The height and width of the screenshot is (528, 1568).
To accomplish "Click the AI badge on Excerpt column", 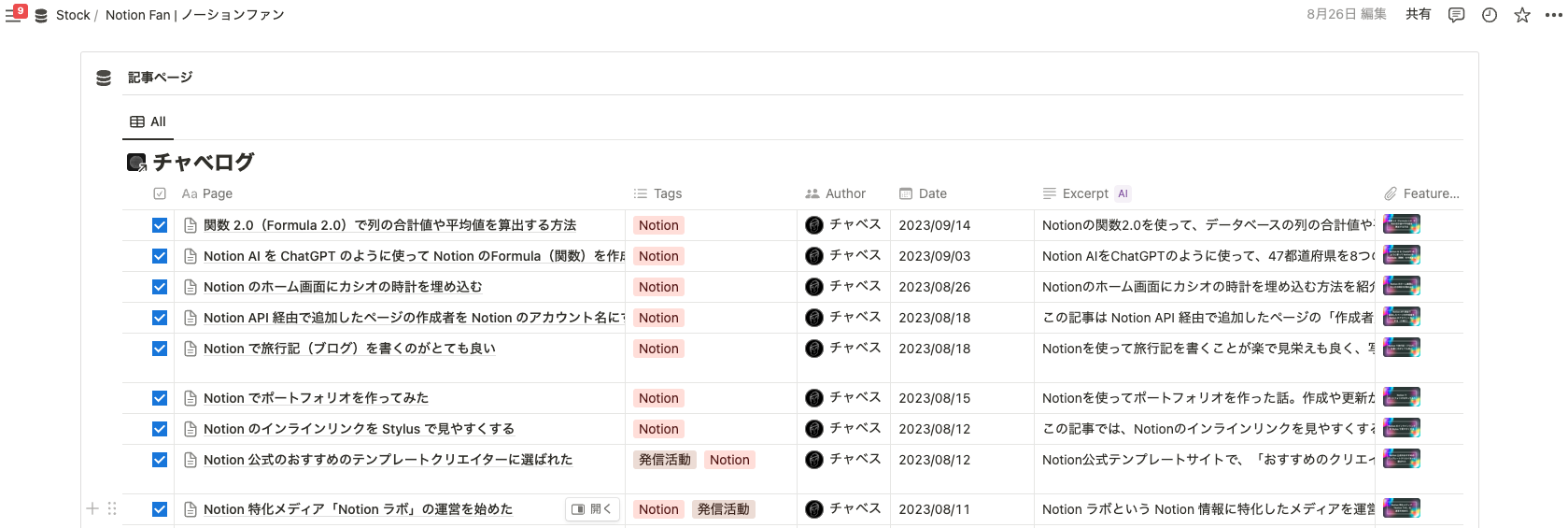I will click(1123, 193).
